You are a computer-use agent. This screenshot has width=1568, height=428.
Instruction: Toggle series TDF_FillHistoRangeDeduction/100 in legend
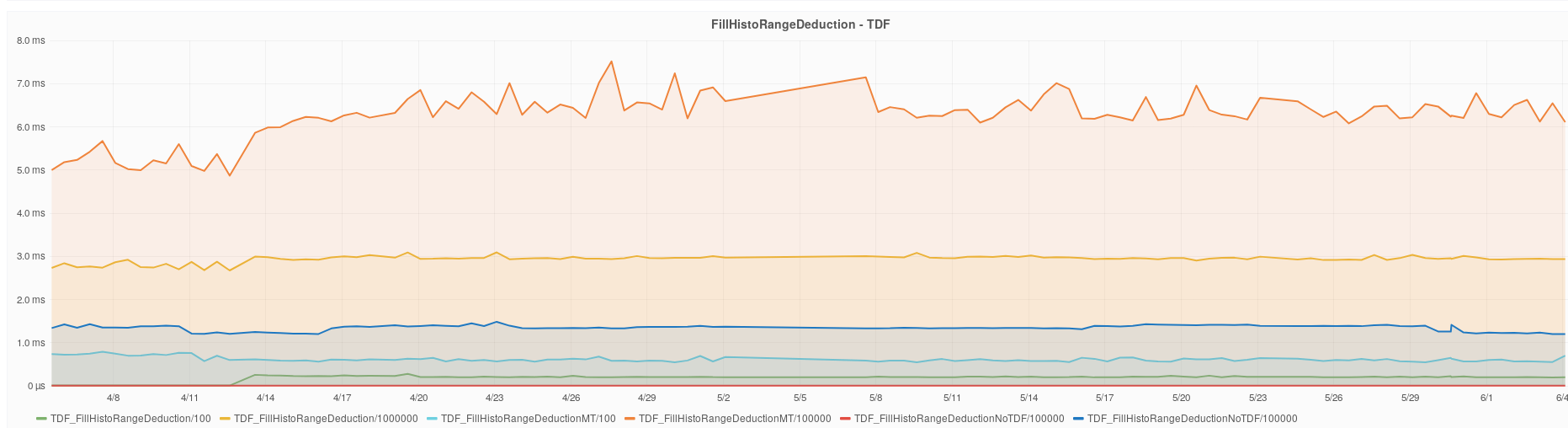click(x=130, y=419)
